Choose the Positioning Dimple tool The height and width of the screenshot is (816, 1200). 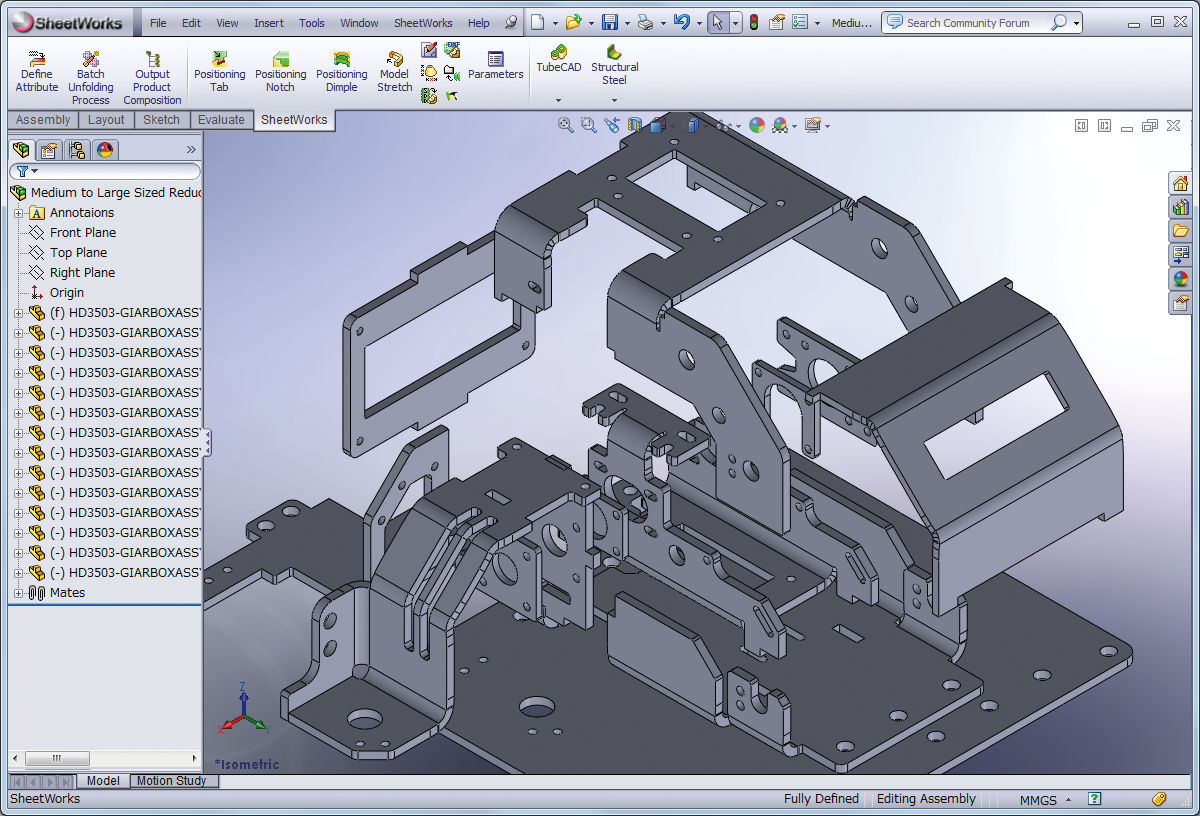(342, 73)
